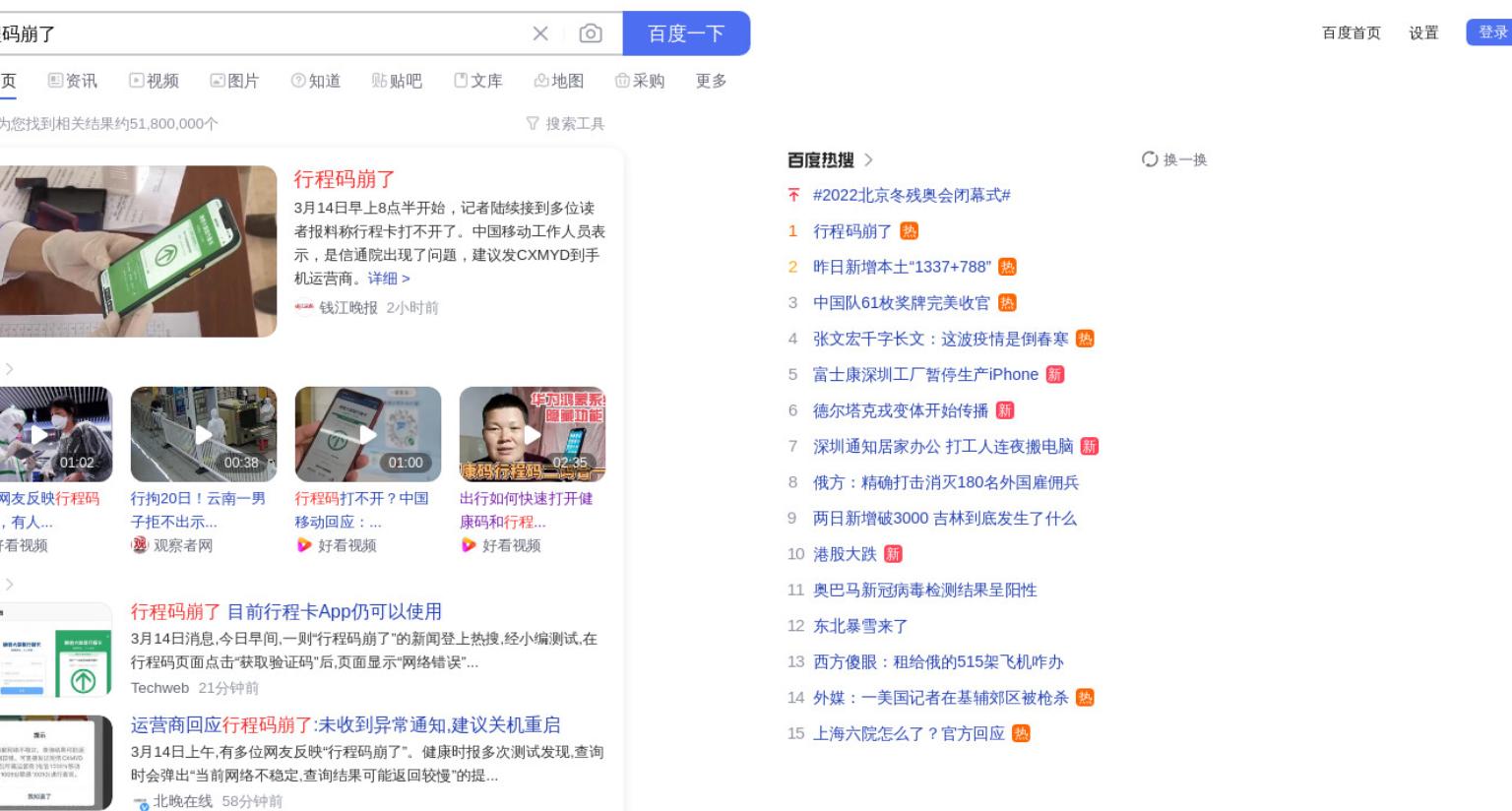This screenshot has height=811, width=1512.
Task: Expand 百度热搜 with the chevron arrow
Action: pos(868,159)
